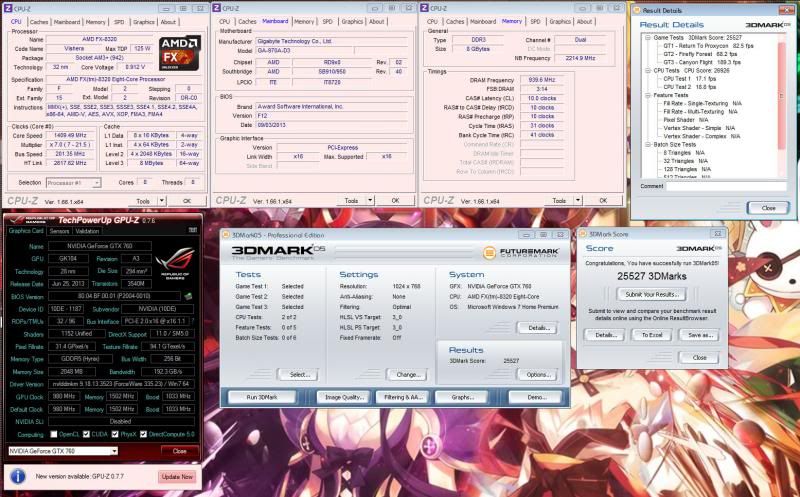Switch to Validation tab in GPU-Z
800x497 pixels.
point(87,231)
